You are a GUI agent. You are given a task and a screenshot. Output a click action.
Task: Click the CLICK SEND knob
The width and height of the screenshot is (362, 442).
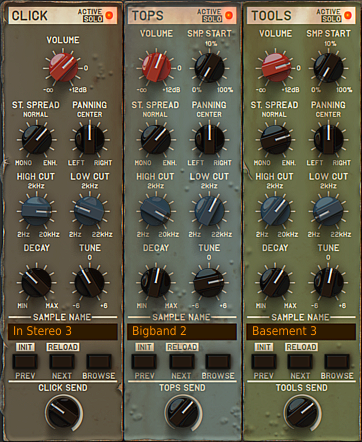coord(63,413)
